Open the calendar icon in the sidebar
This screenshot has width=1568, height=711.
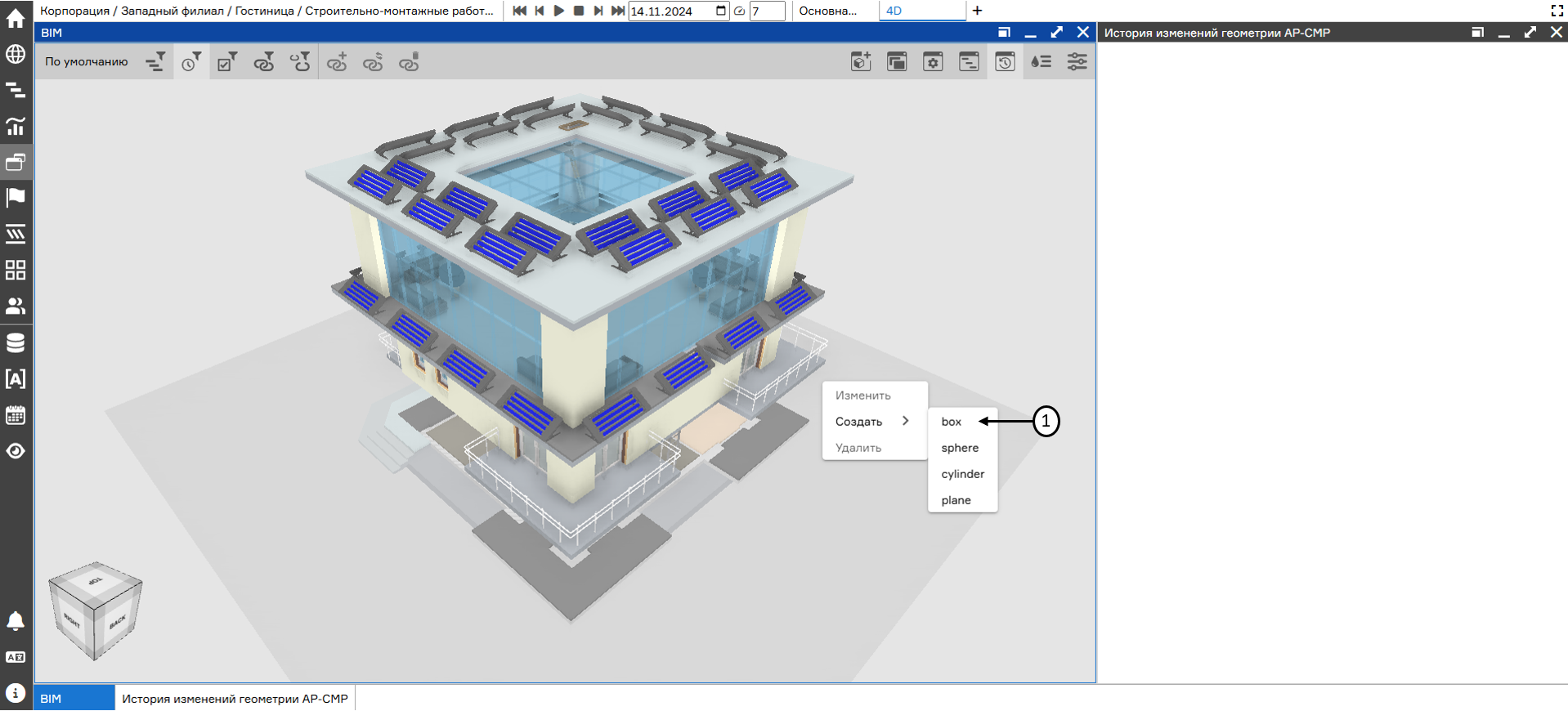16,414
